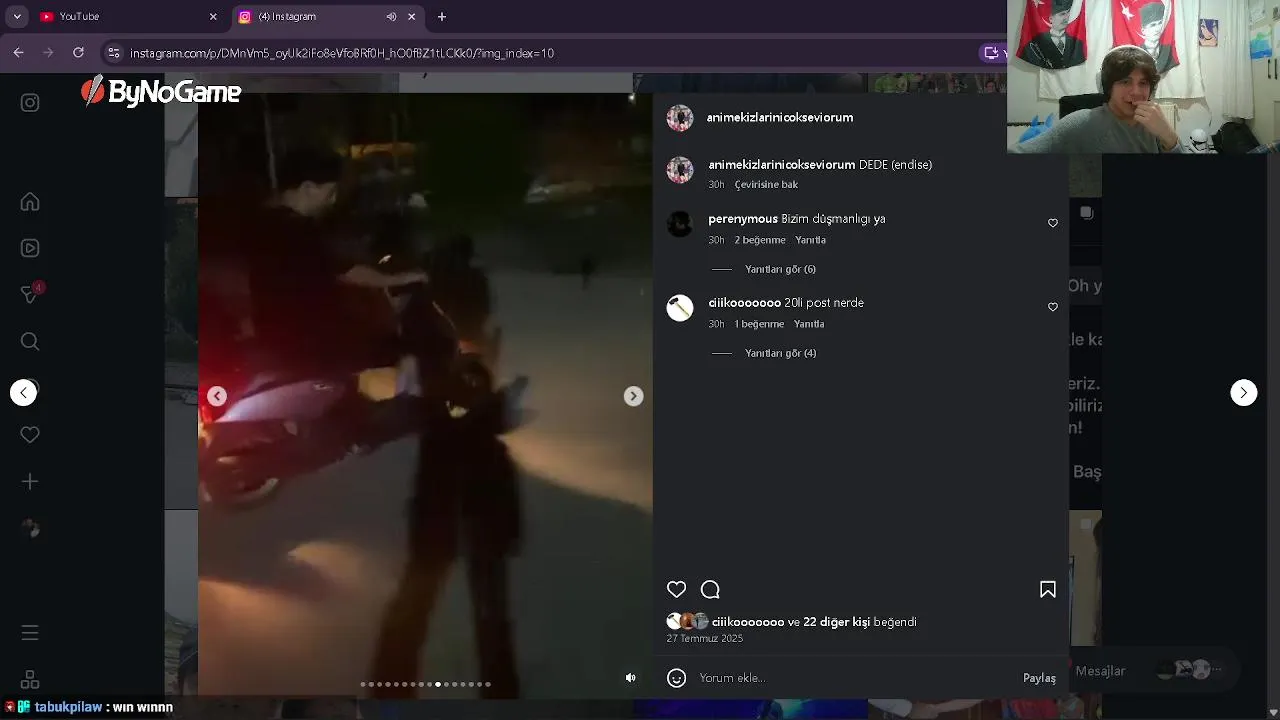Create new post with plus icon
Image resolution: width=1280 pixels, height=720 pixels.
pyautogui.click(x=30, y=482)
